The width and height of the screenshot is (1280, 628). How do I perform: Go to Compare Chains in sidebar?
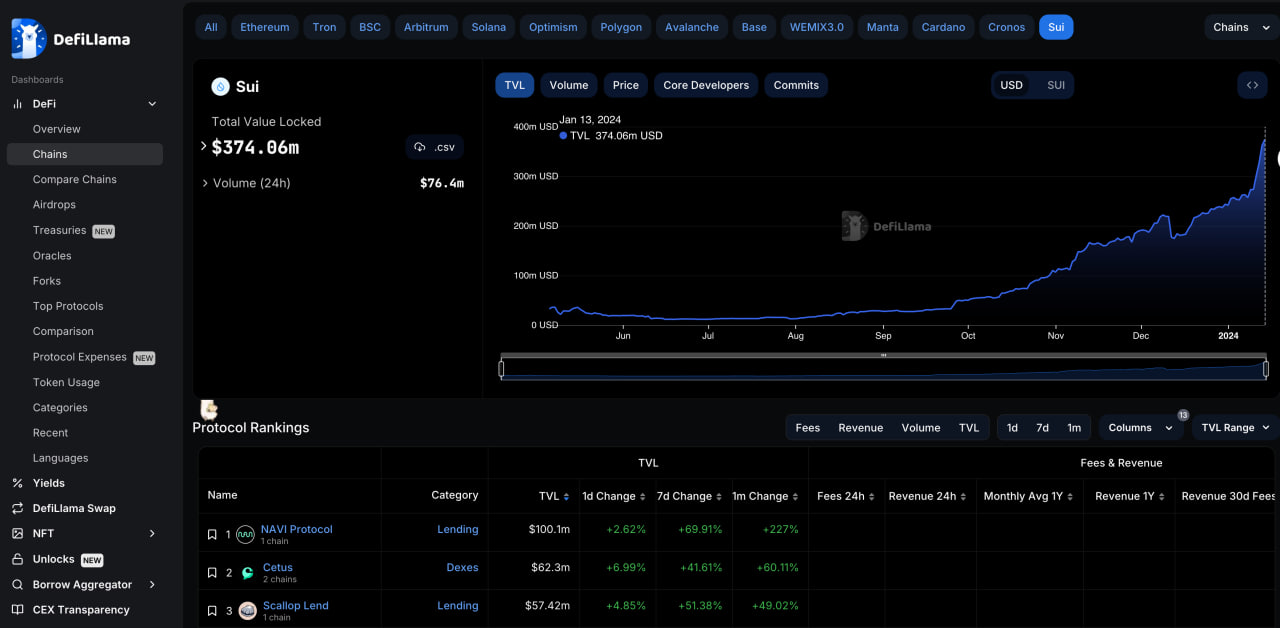(75, 179)
